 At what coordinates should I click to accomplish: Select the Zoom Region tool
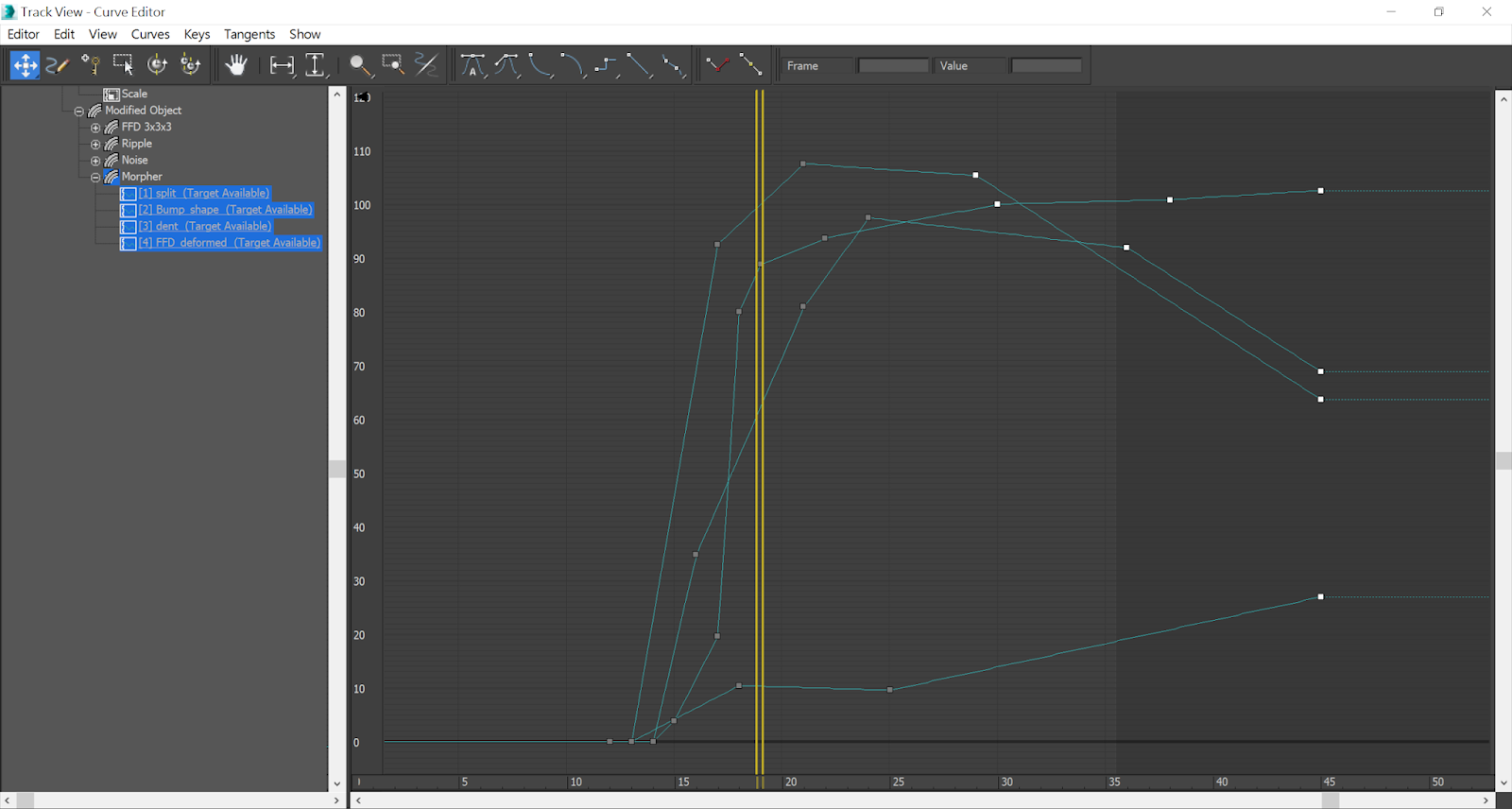[x=393, y=65]
